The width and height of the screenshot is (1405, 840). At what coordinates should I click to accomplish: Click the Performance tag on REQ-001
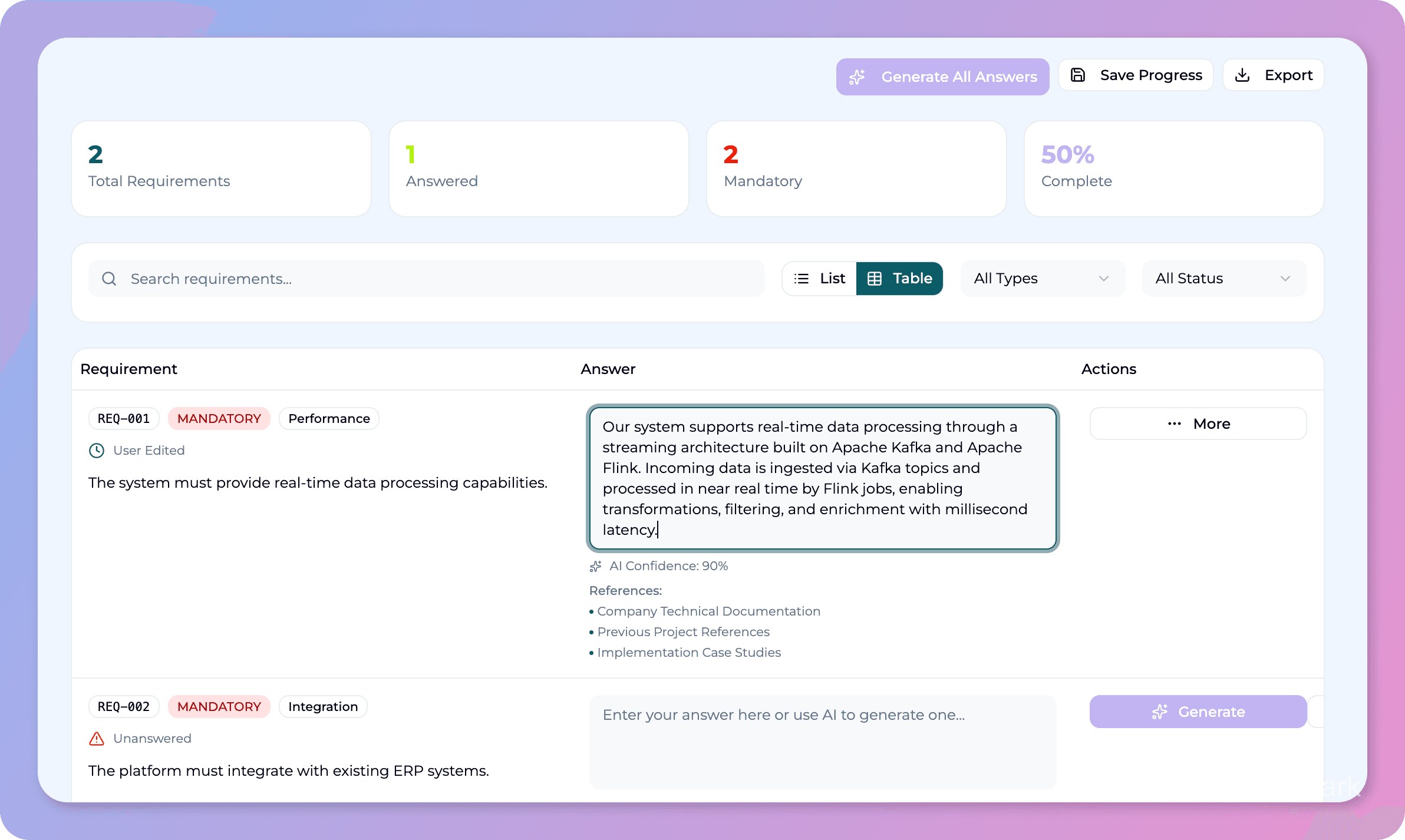click(x=329, y=419)
